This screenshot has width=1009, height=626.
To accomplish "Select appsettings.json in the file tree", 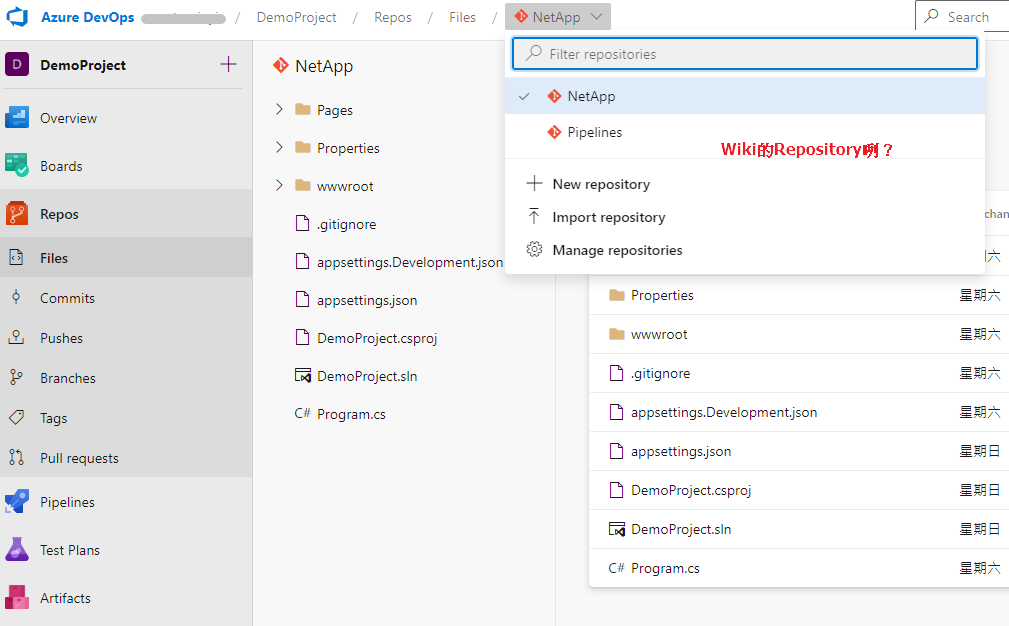I will (367, 300).
